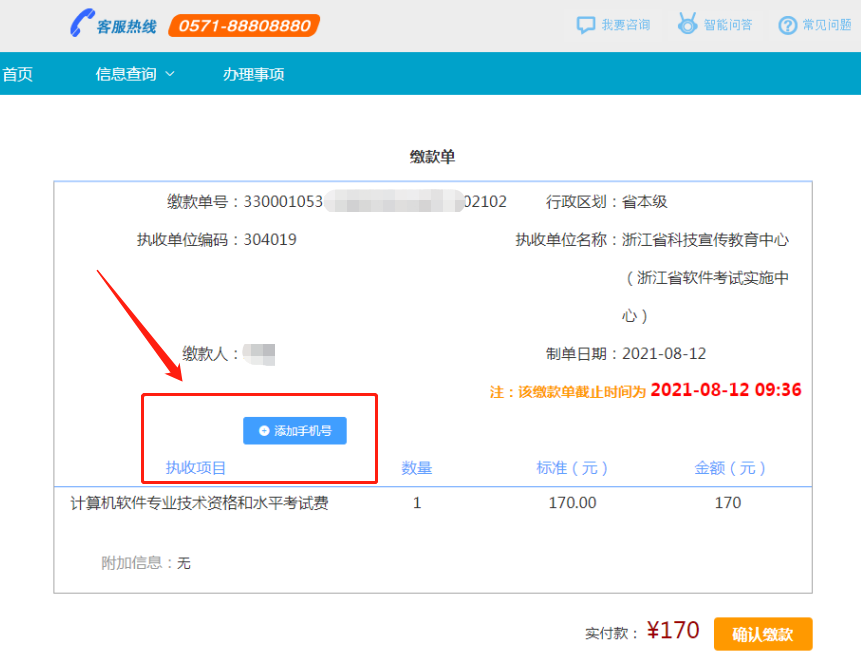The image size is (861, 672).
Task: Select 办理事项 in the navigation bar
Action: tap(254, 74)
